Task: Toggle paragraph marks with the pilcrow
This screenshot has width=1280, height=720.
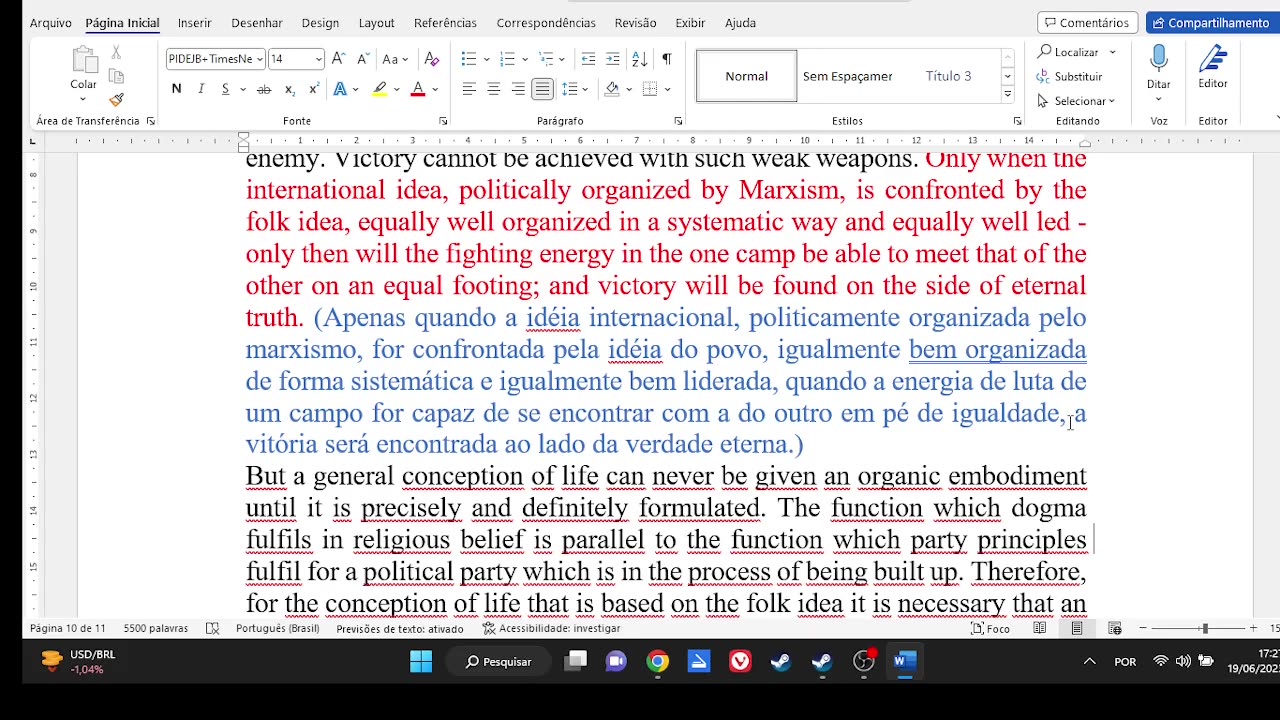Action: pyautogui.click(x=667, y=59)
